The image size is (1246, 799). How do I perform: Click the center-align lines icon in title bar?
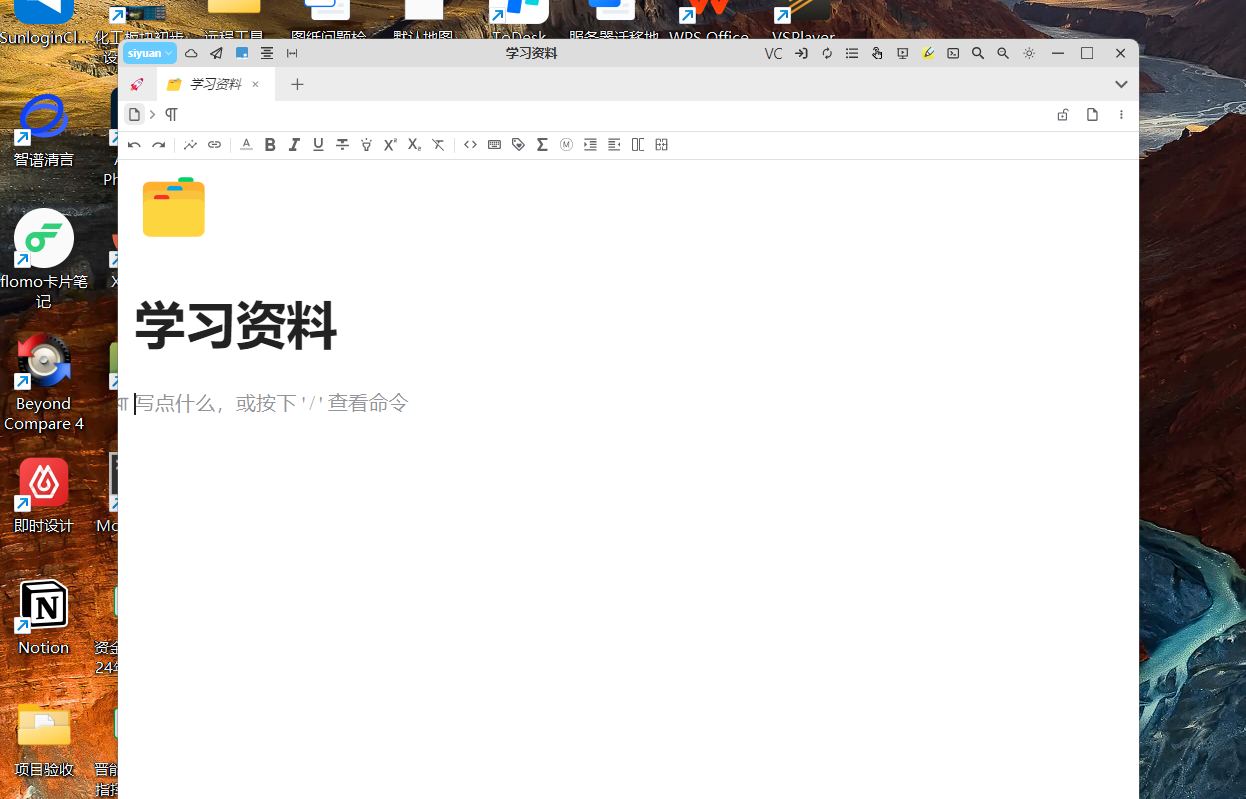tap(267, 53)
